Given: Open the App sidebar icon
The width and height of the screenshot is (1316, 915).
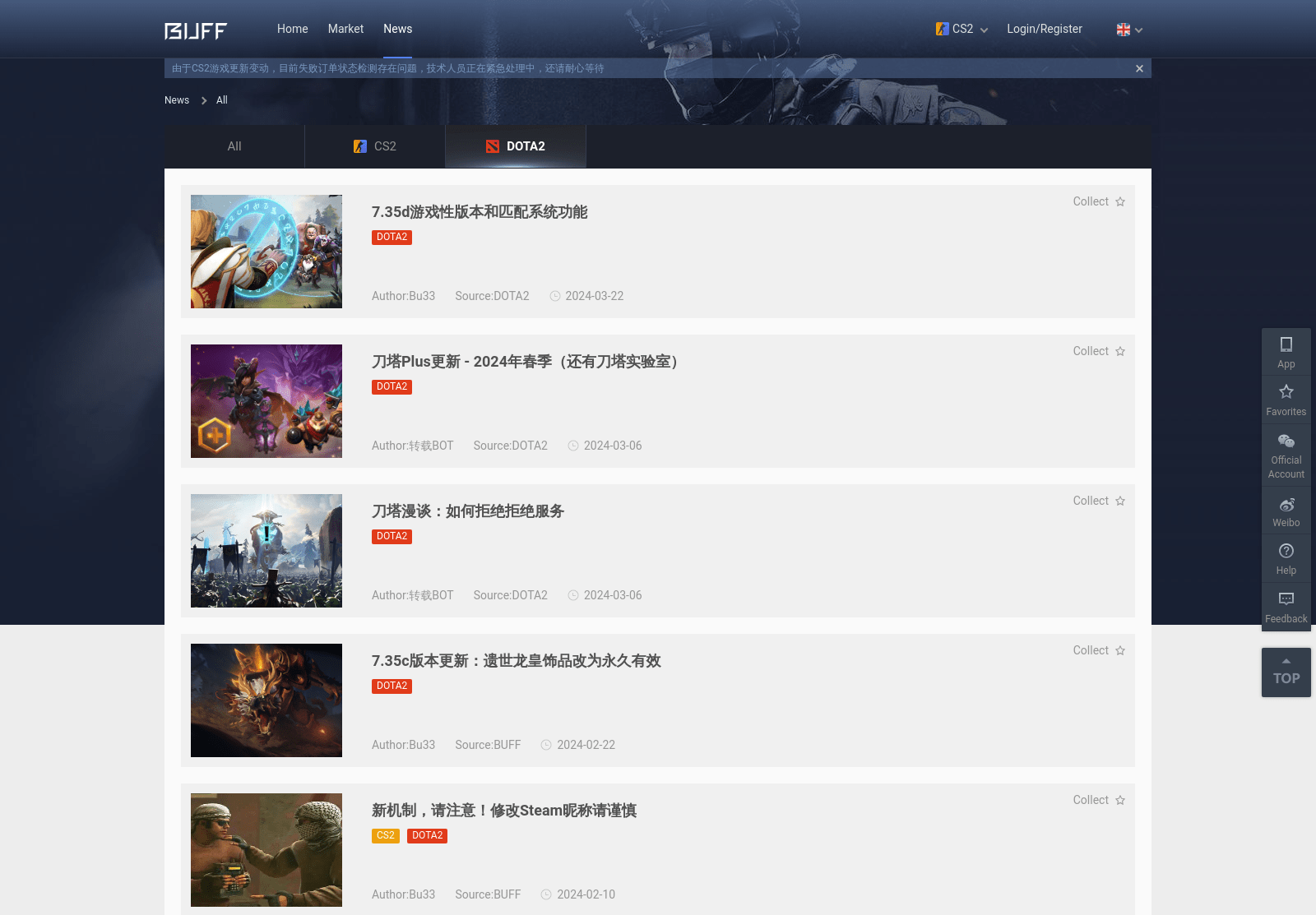Looking at the screenshot, I should click(x=1286, y=352).
